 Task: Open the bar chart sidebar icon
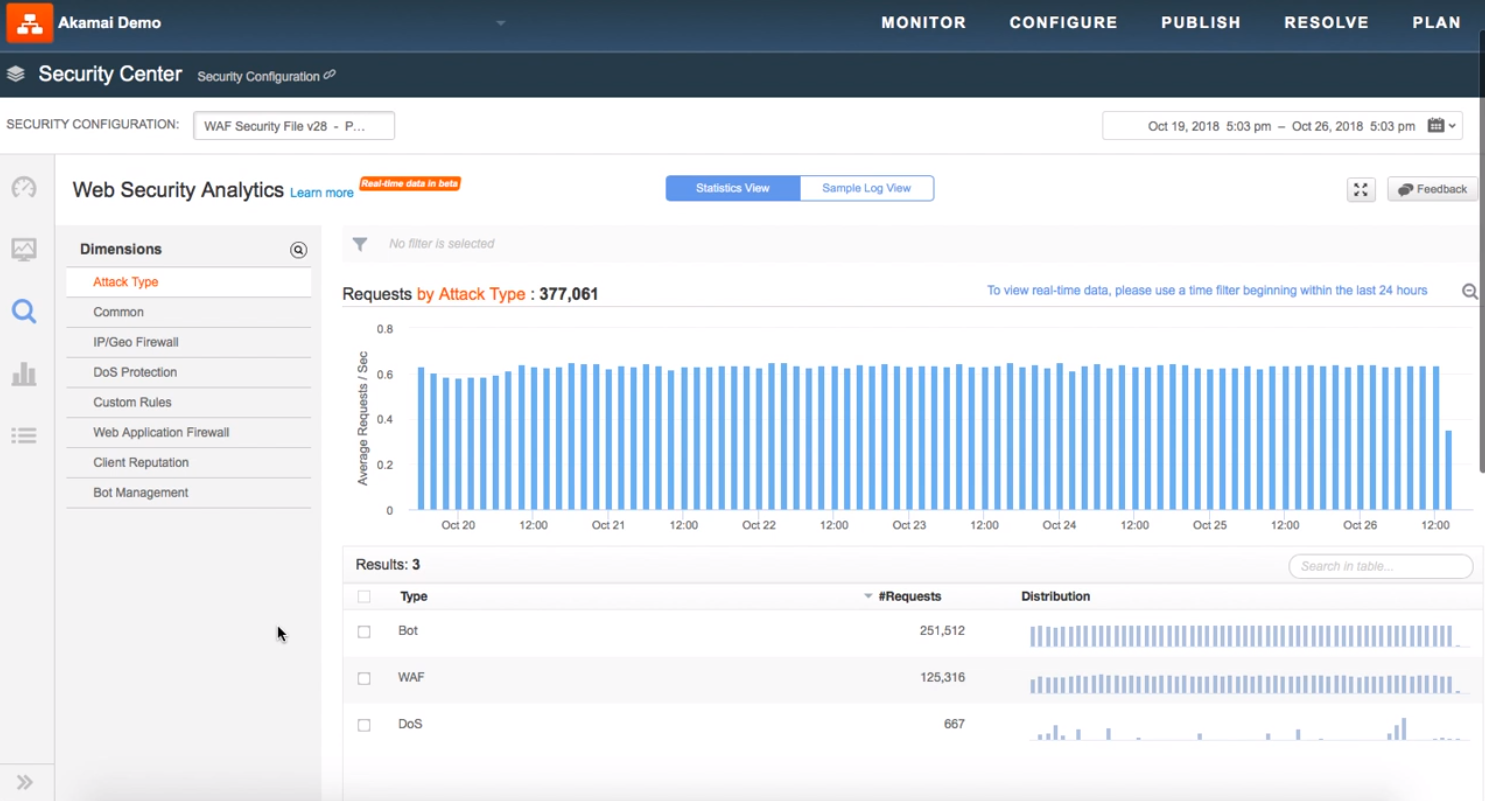click(24, 375)
